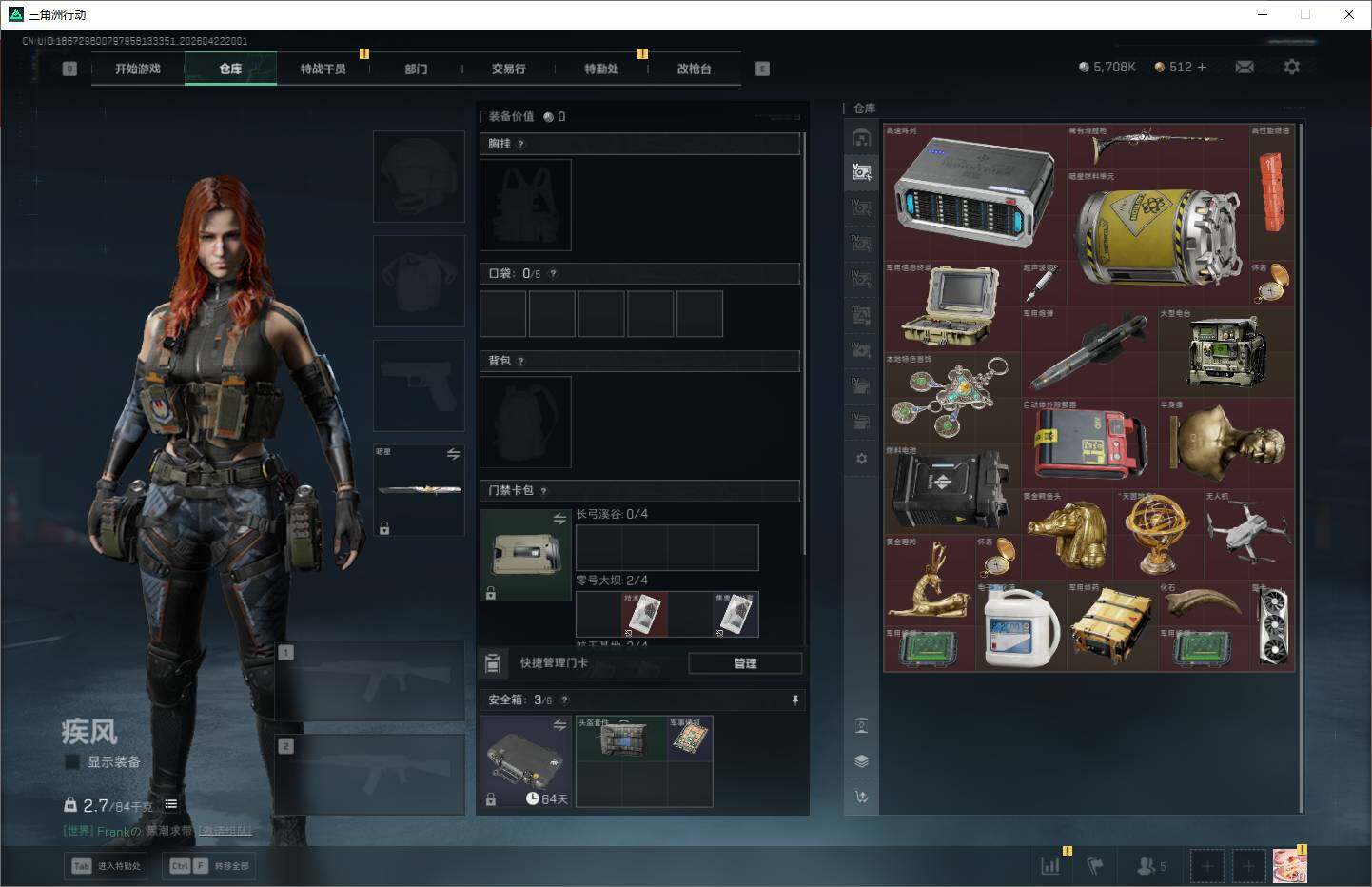This screenshot has width=1372, height=887.
Task: Open the 特勤处 tab
Action: [601, 69]
